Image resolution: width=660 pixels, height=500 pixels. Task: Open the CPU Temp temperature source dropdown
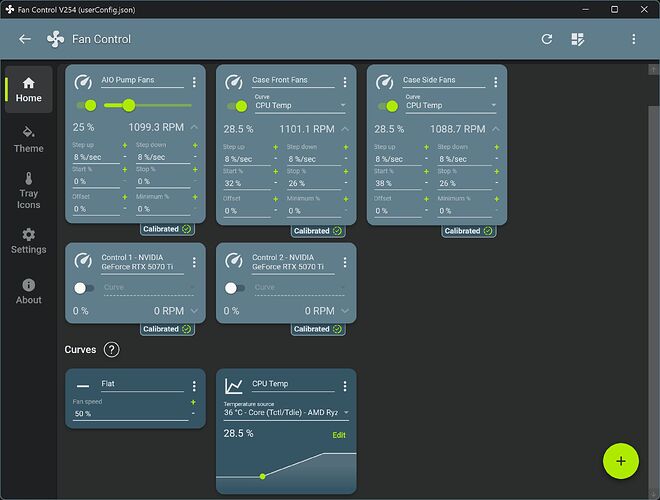(x=286, y=412)
